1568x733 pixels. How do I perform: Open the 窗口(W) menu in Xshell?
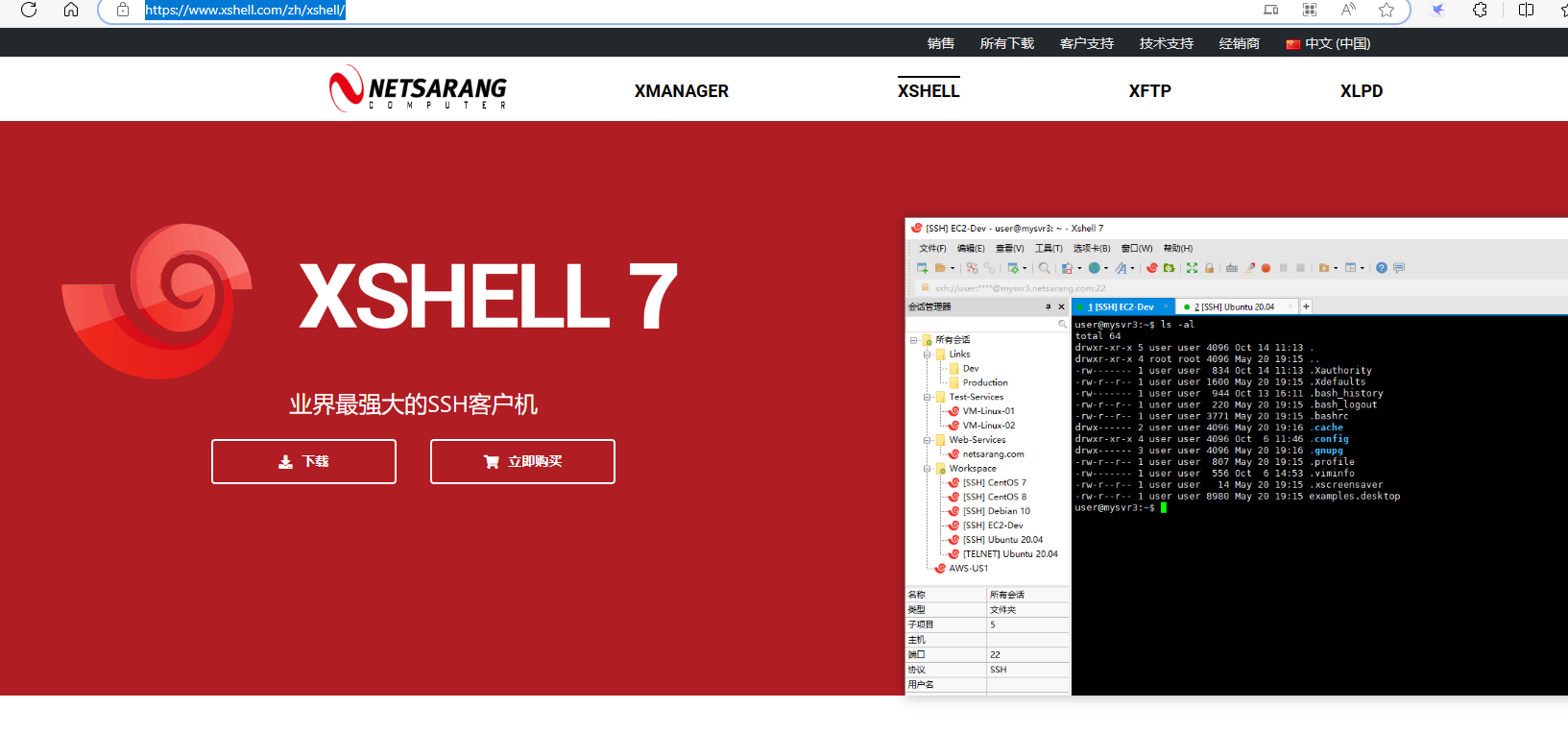pyautogui.click(x=1137, y=249)
